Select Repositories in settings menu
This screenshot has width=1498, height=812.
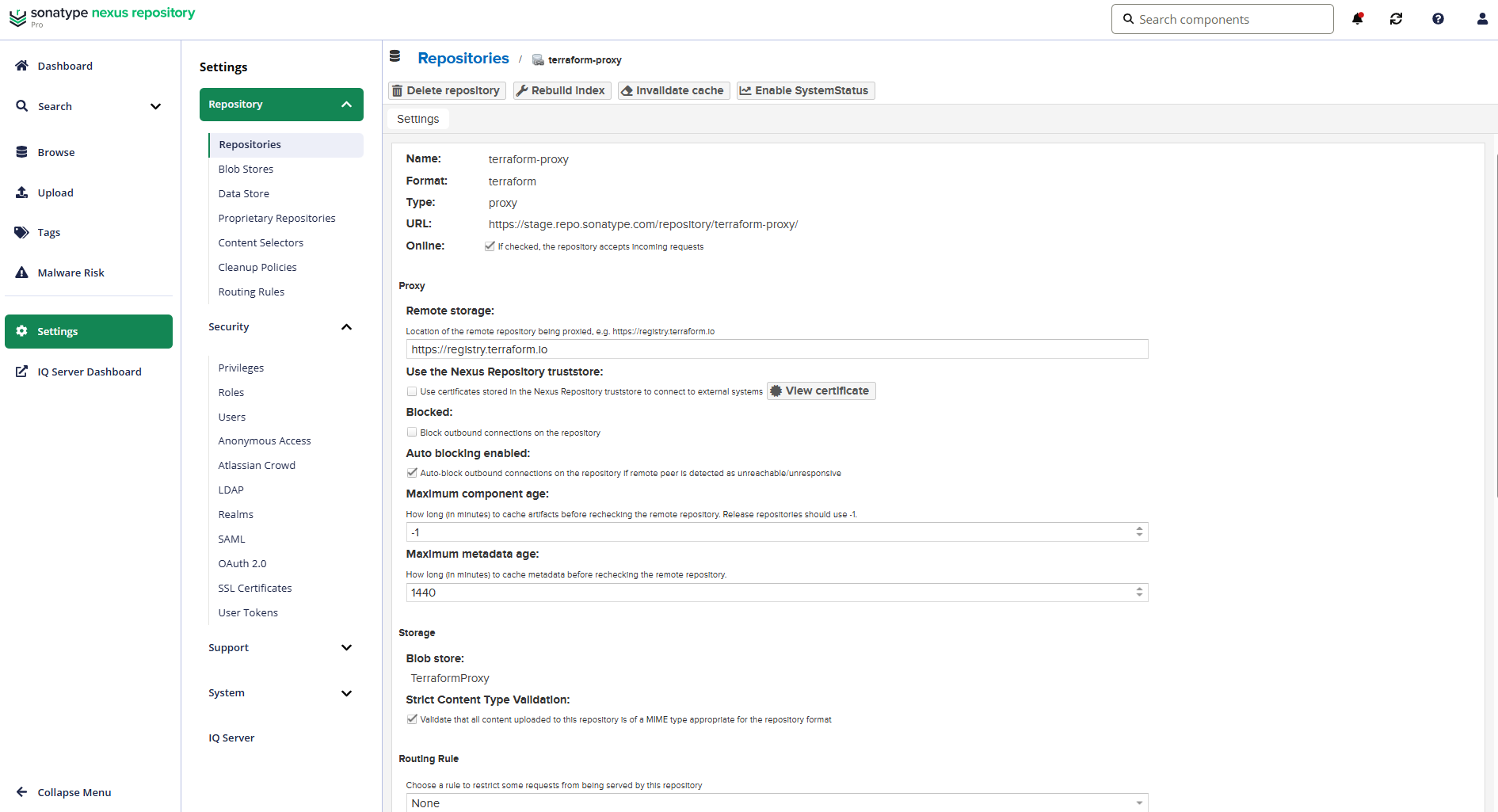tap(286, 145)
